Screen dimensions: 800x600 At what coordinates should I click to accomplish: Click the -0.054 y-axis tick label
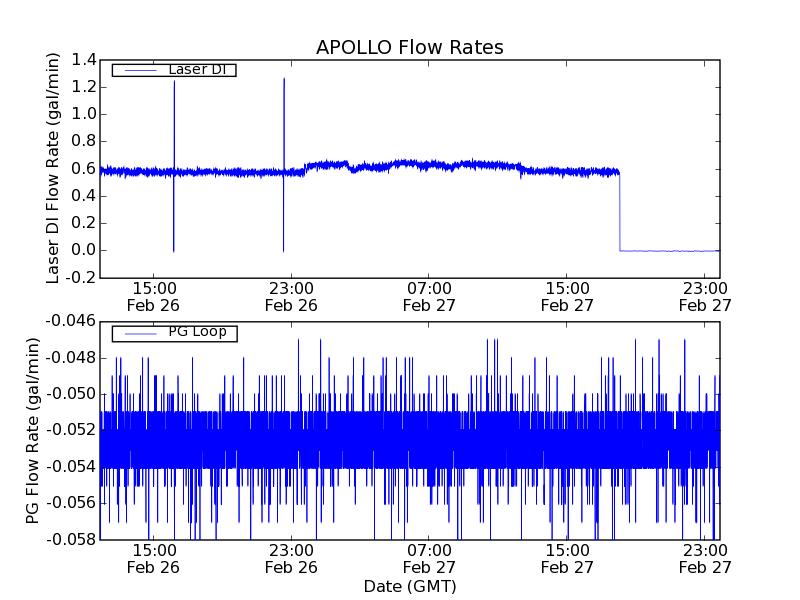point(71,467)
